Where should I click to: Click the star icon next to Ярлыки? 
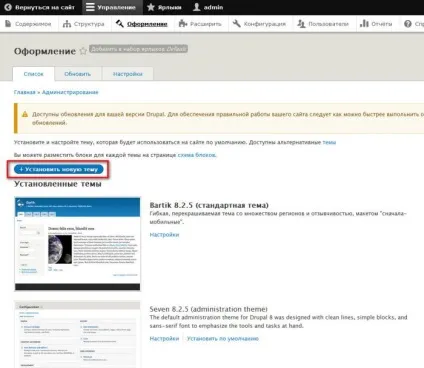tap(151, 7)
